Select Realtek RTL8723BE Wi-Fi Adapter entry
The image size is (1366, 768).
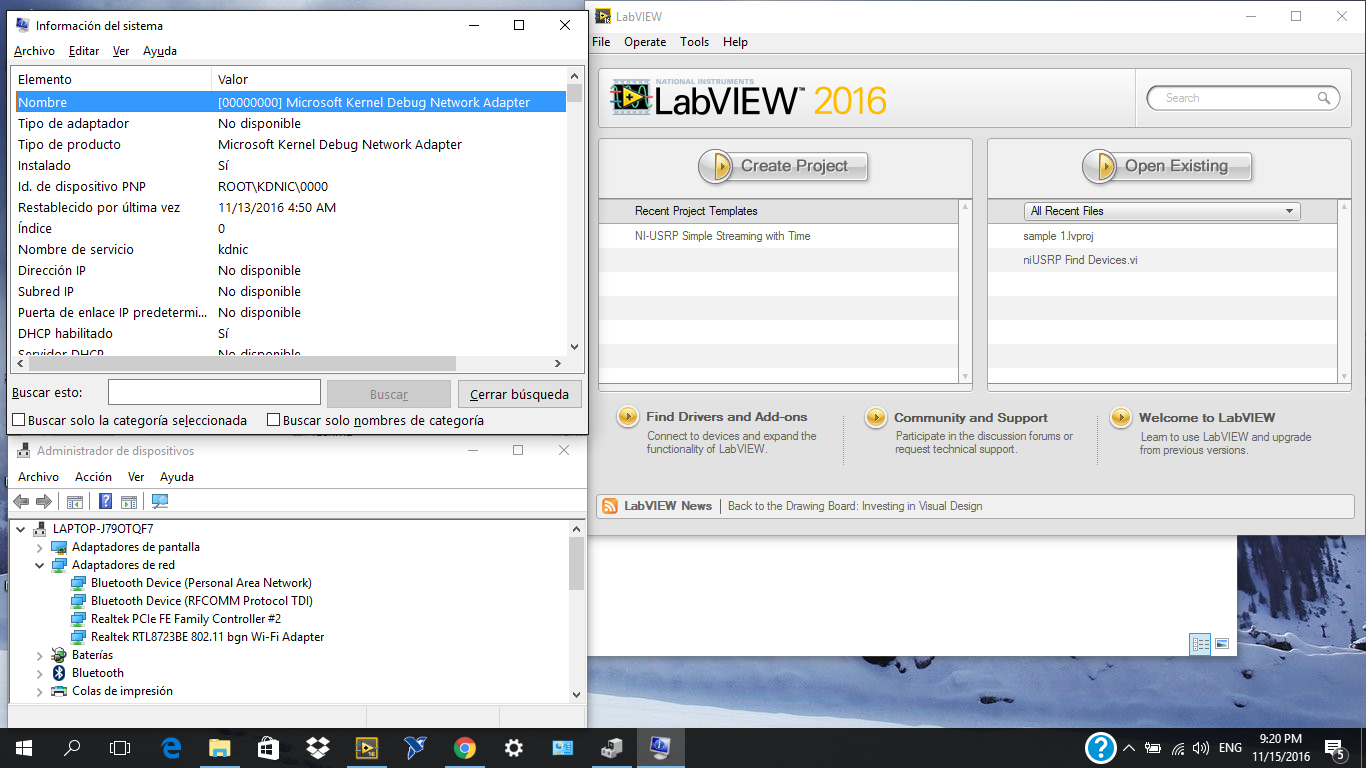207,637
